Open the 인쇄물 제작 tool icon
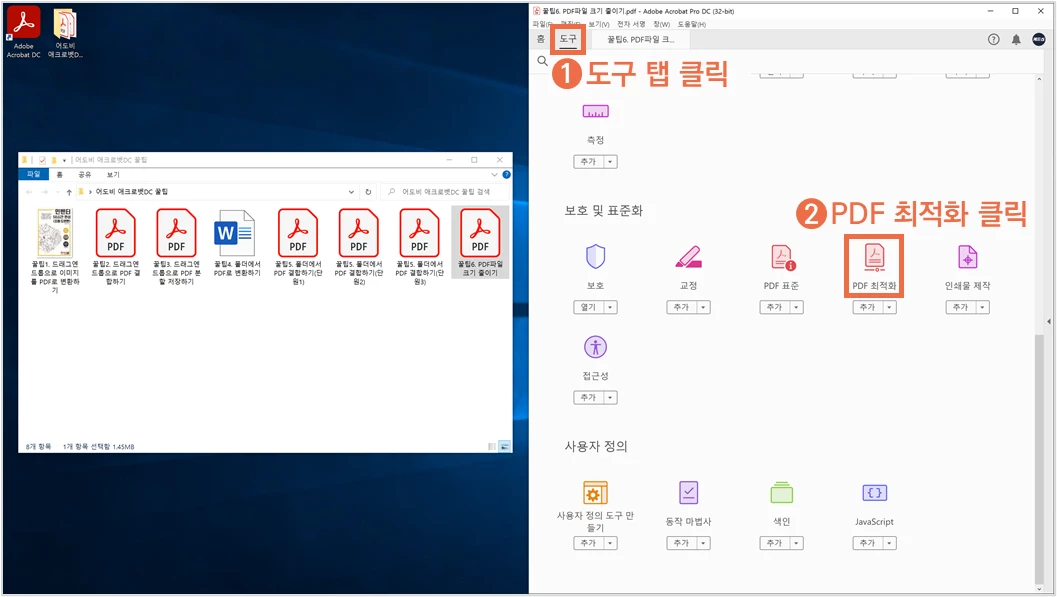The height and width of the screenshot is (597, 1057). pos(967,257)
